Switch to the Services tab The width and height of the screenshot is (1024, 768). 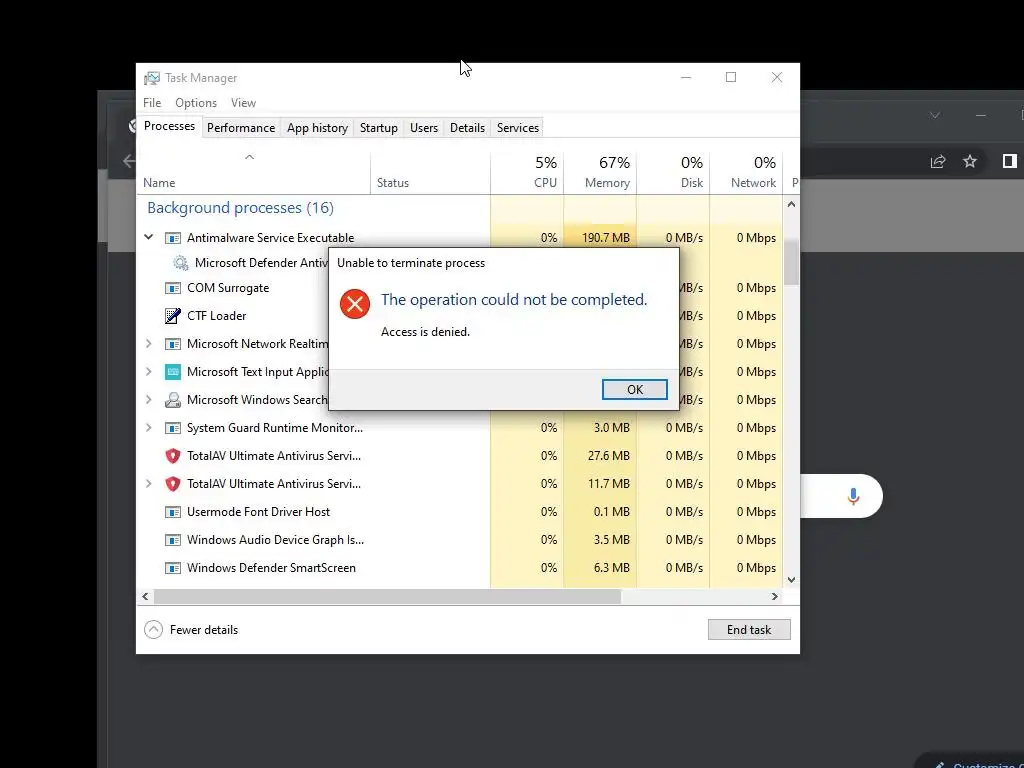click(x=518, y=128)
